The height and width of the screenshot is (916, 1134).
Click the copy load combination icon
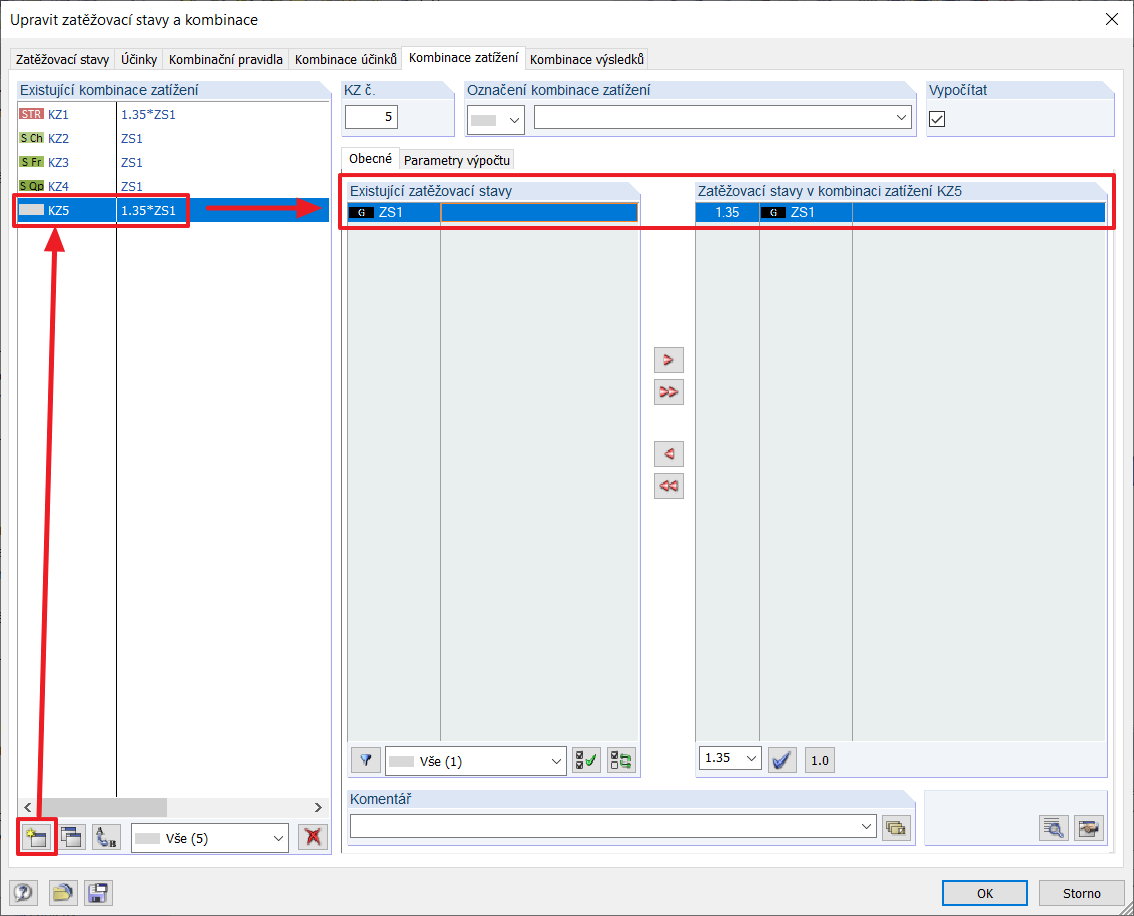(72, 837)
